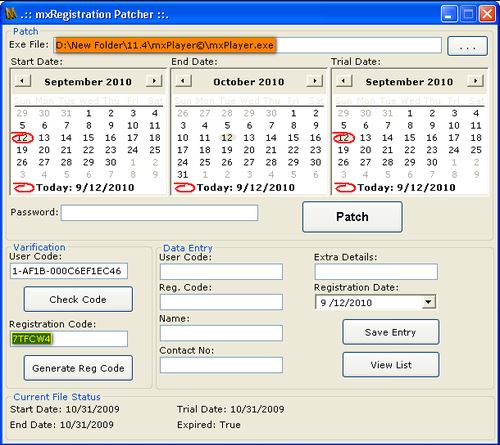This screenshot has height=445, width=500.
Task: Select September 30 in Start Date calendar
Action: click(x=111, y=162)
